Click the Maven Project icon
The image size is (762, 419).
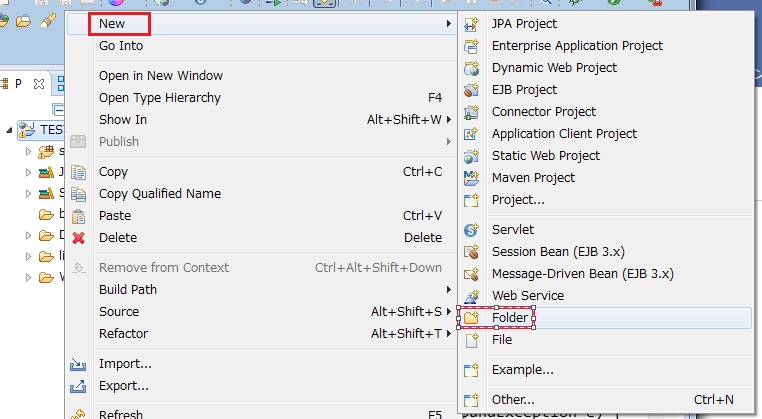(472, 178)
